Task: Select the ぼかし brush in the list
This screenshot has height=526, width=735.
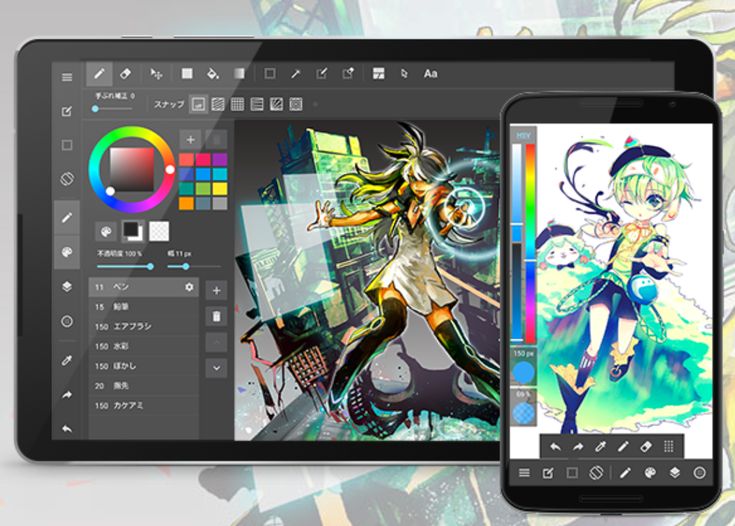Action: click(x=143, y=366)
